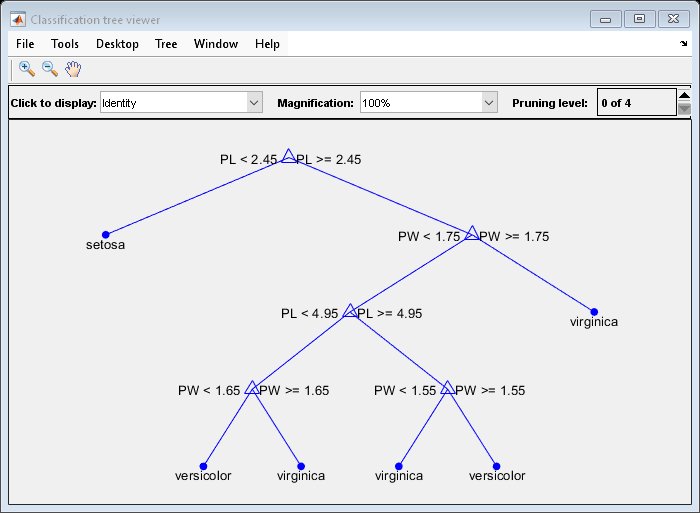Select the leftmost versicolor leaf node
The image size is (700, 513).
coord(203,466)
